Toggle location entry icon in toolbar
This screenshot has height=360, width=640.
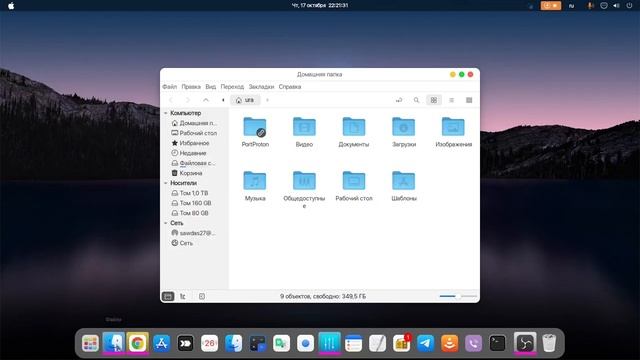point(399,100)
